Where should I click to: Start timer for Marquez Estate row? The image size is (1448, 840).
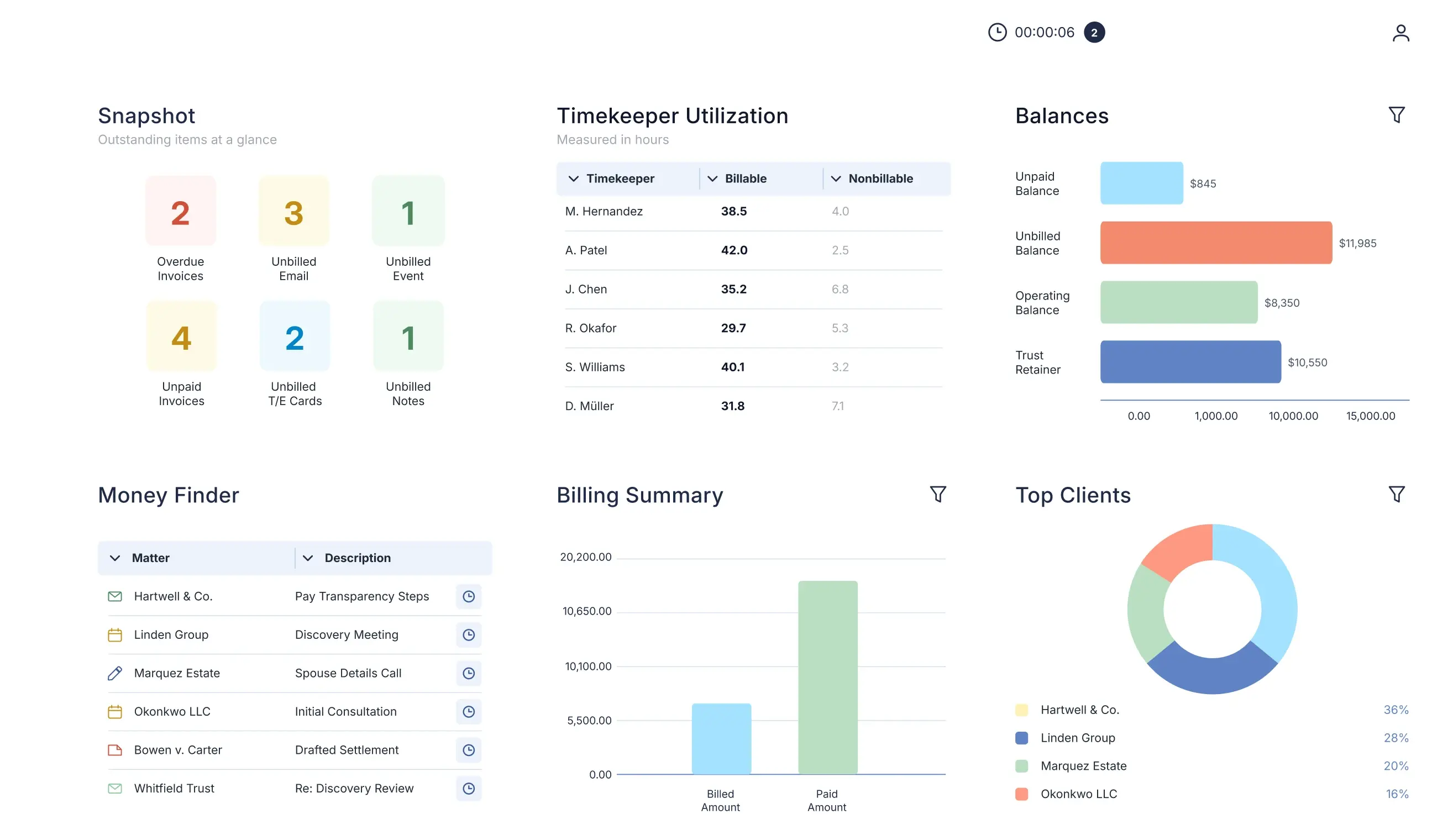pos(468,673)
